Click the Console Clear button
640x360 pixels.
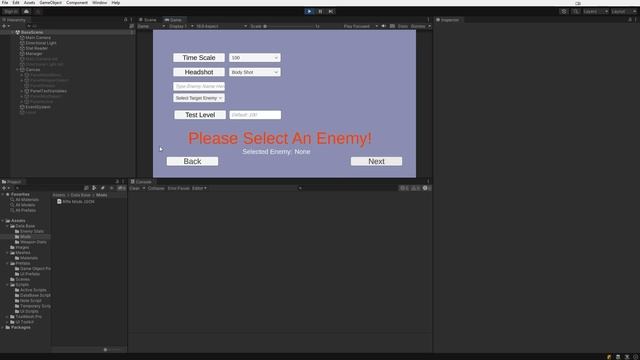[x=135, y=188]
